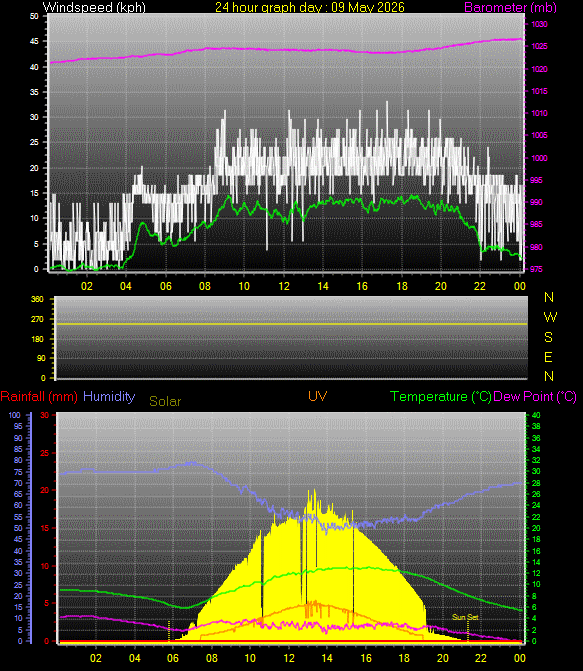Click the Sun Set marker label
This screenshot has height=671, width=583.
[x=465, y=617]
